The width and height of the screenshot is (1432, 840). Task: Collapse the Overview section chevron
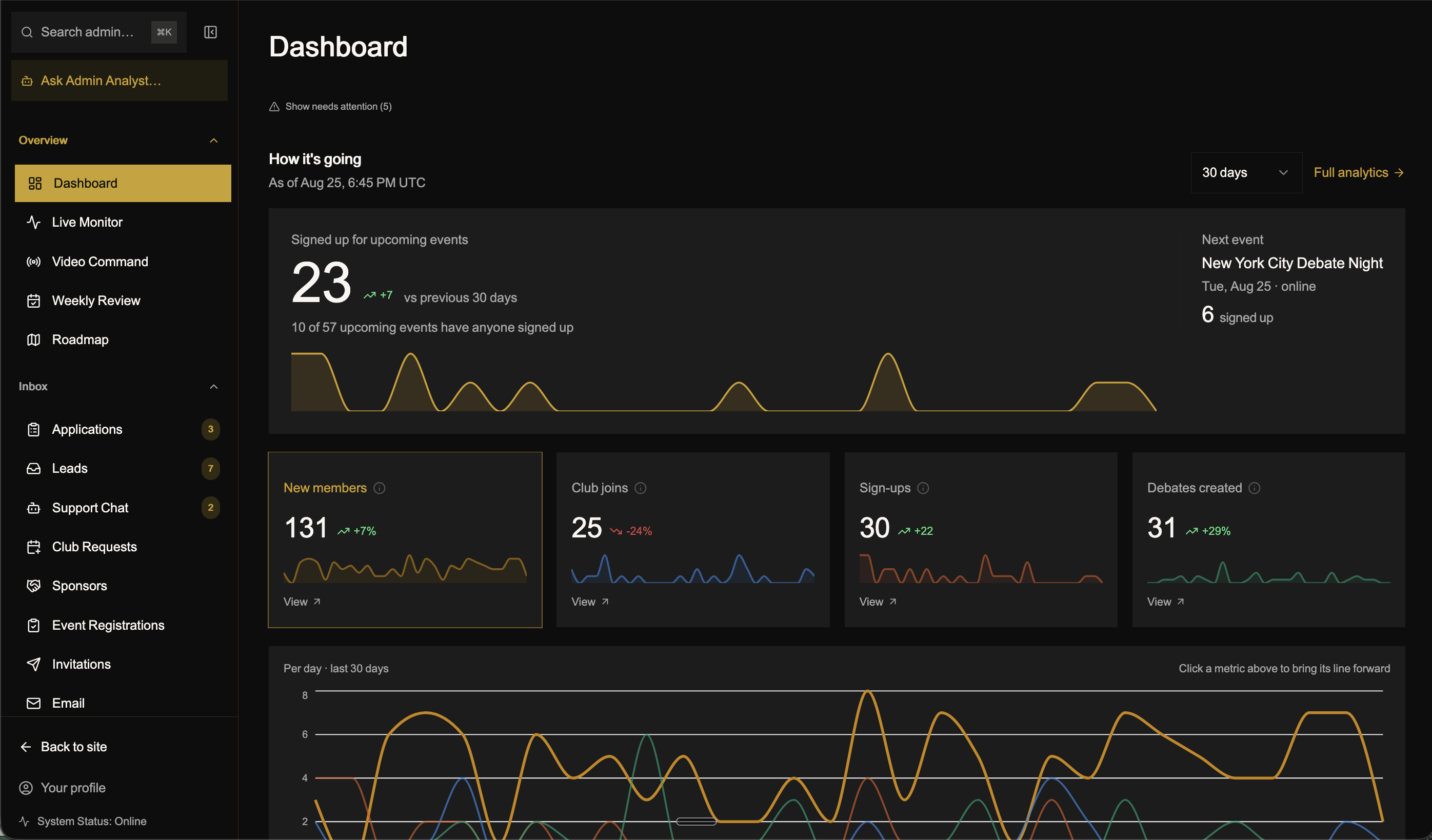coord(214,141)
